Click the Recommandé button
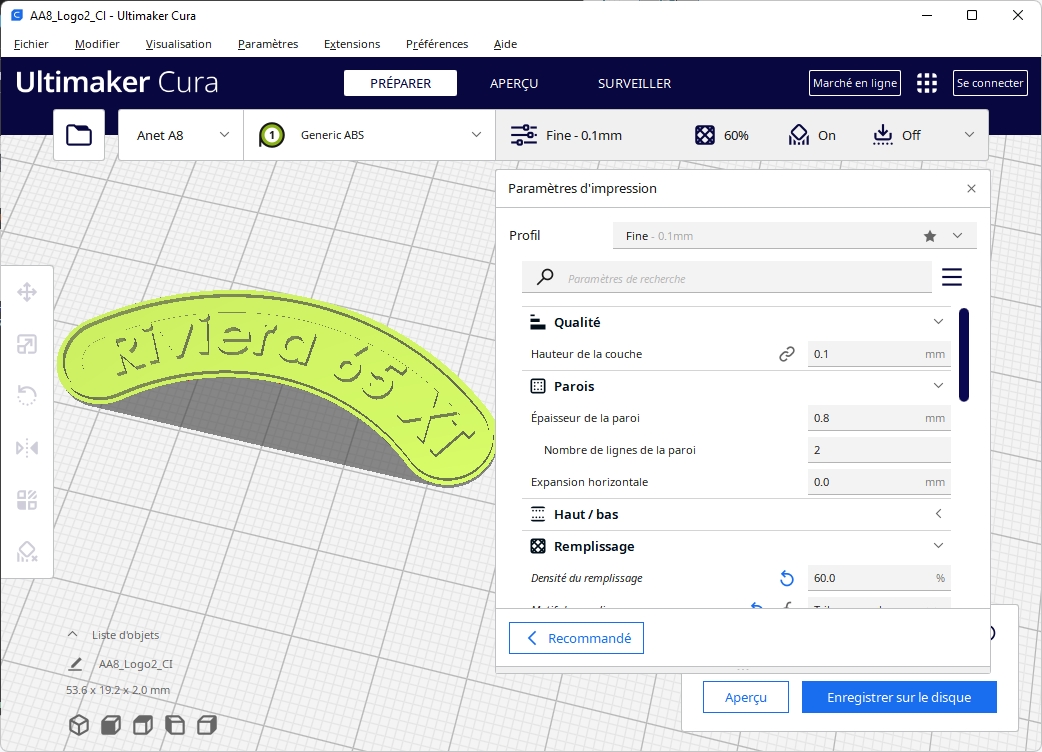 pyautogui.click(x=576, y=638)
